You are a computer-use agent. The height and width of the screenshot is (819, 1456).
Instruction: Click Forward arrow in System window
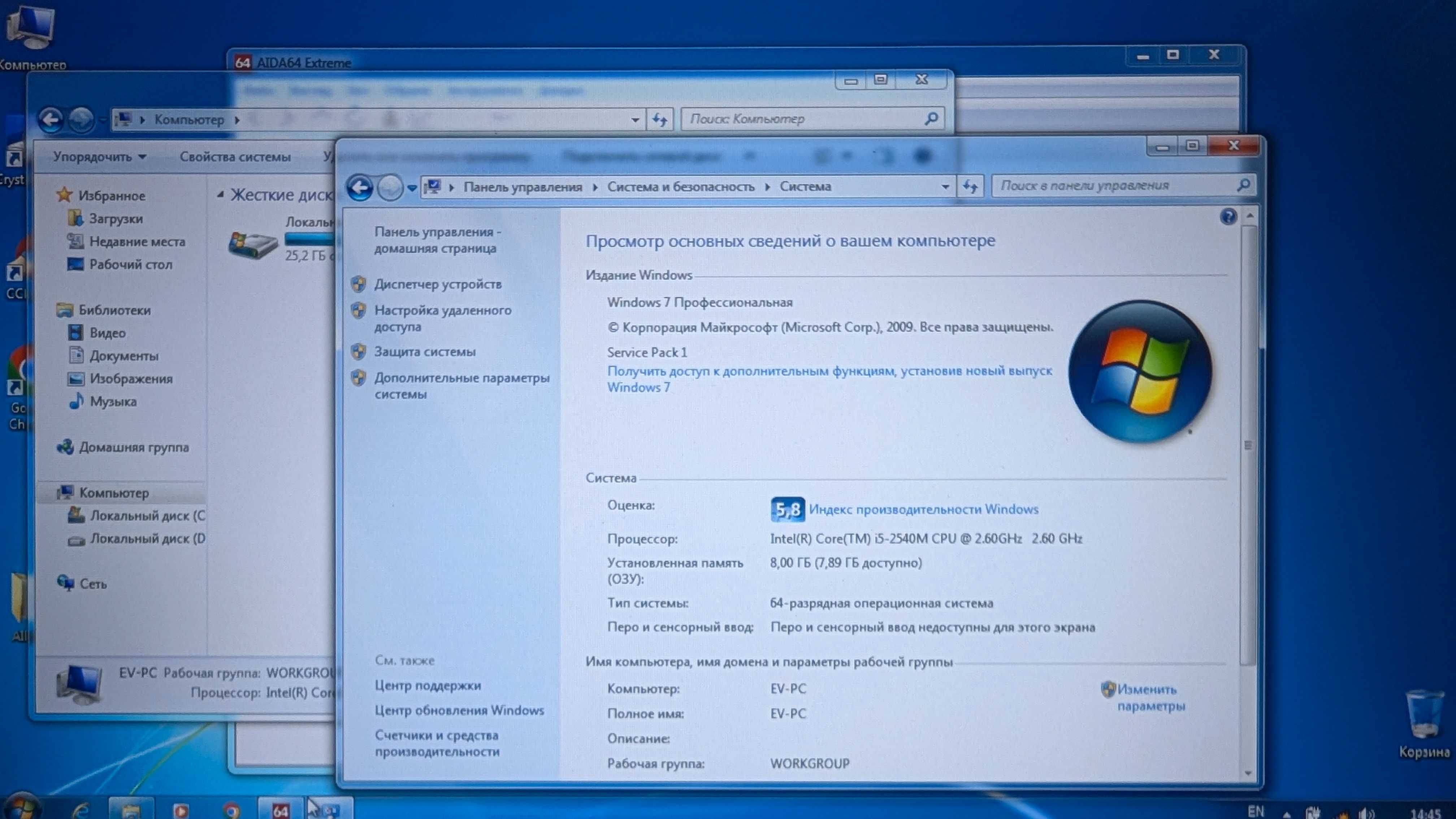[390, 187]
